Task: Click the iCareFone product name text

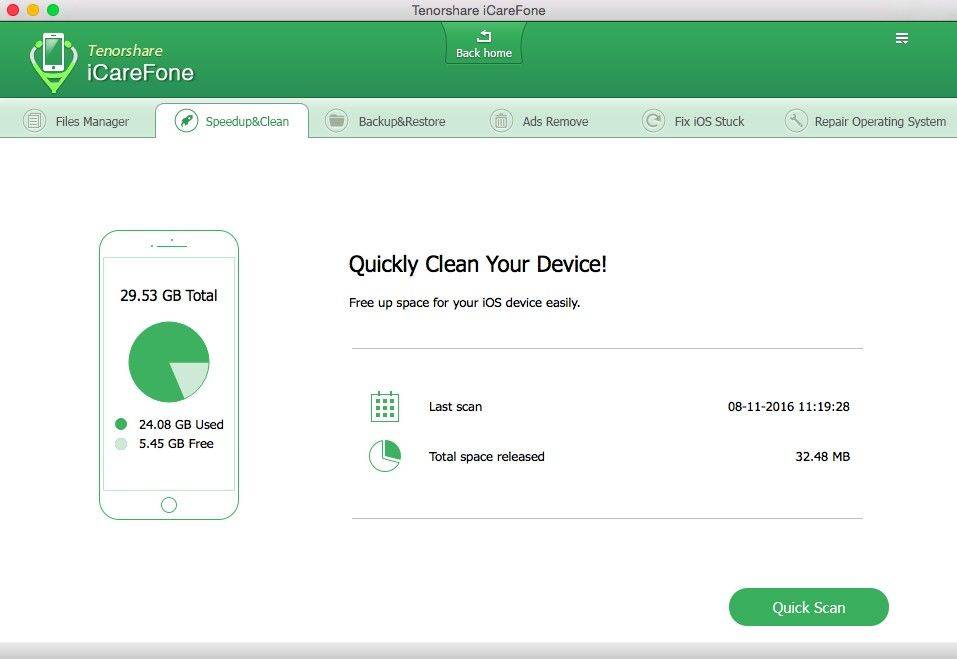Action: pyautogui.click(x=140, y=73)
